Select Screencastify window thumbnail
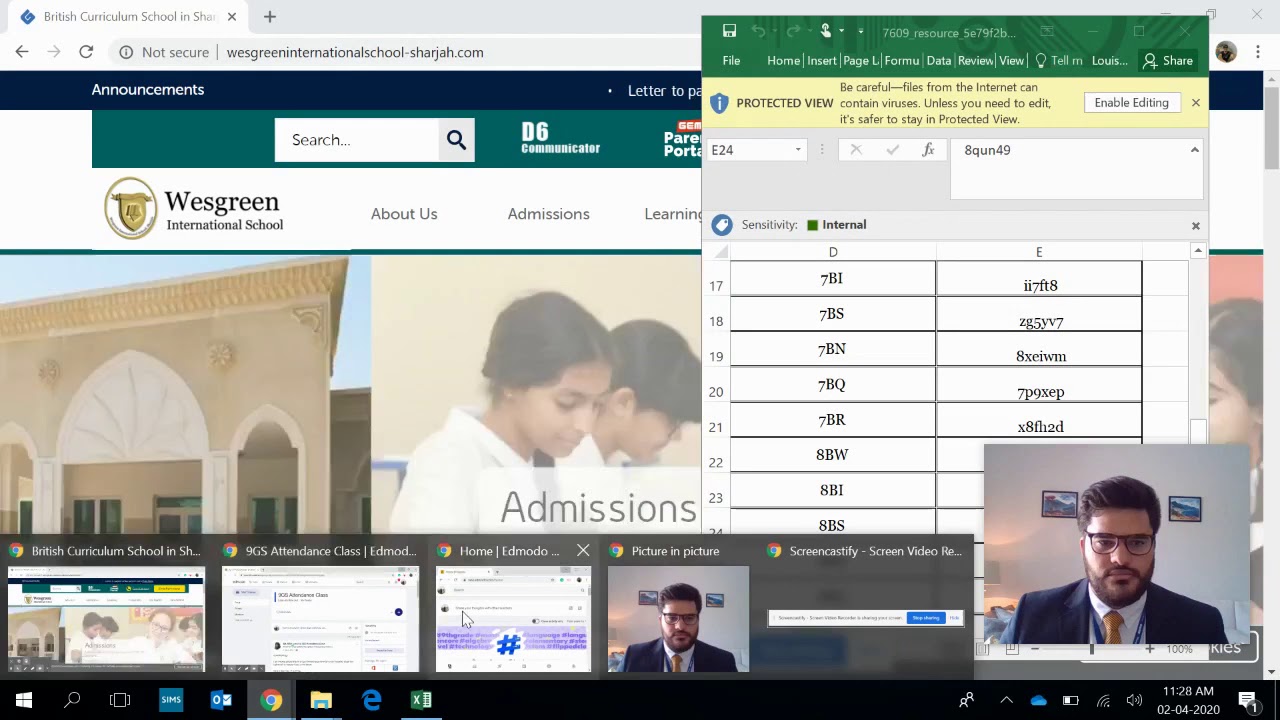The image size is (1280, 720). pyautogui.click(x=866, y=606)
